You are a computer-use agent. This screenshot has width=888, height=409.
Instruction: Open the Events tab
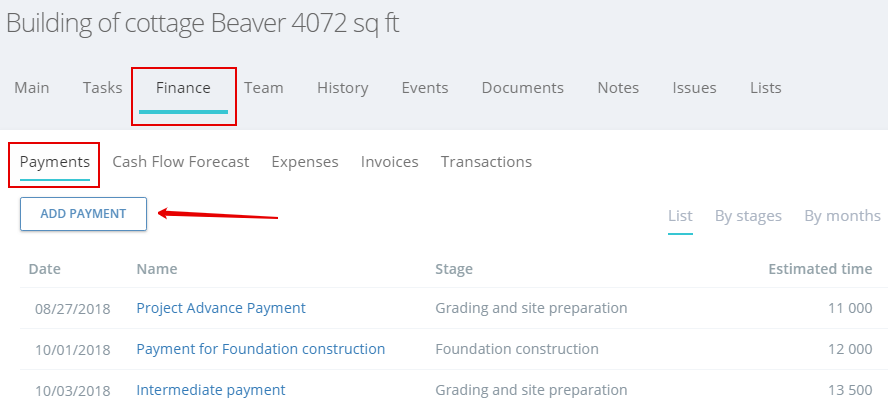click(425, 88)
